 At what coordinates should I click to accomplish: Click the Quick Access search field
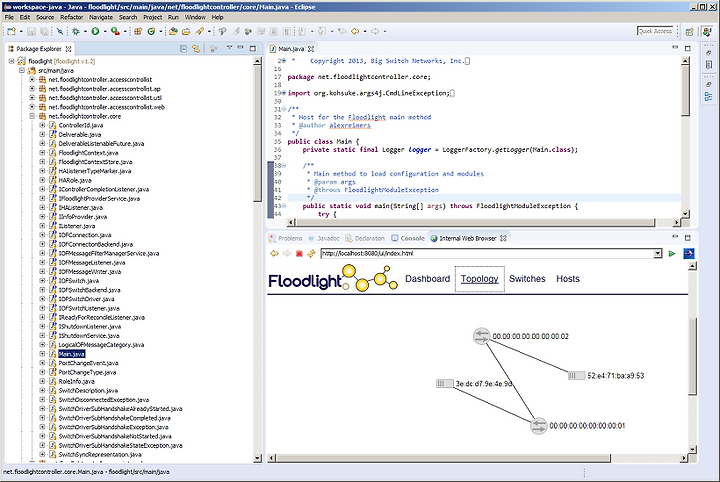pyautogui.click(x=655, y=31)
